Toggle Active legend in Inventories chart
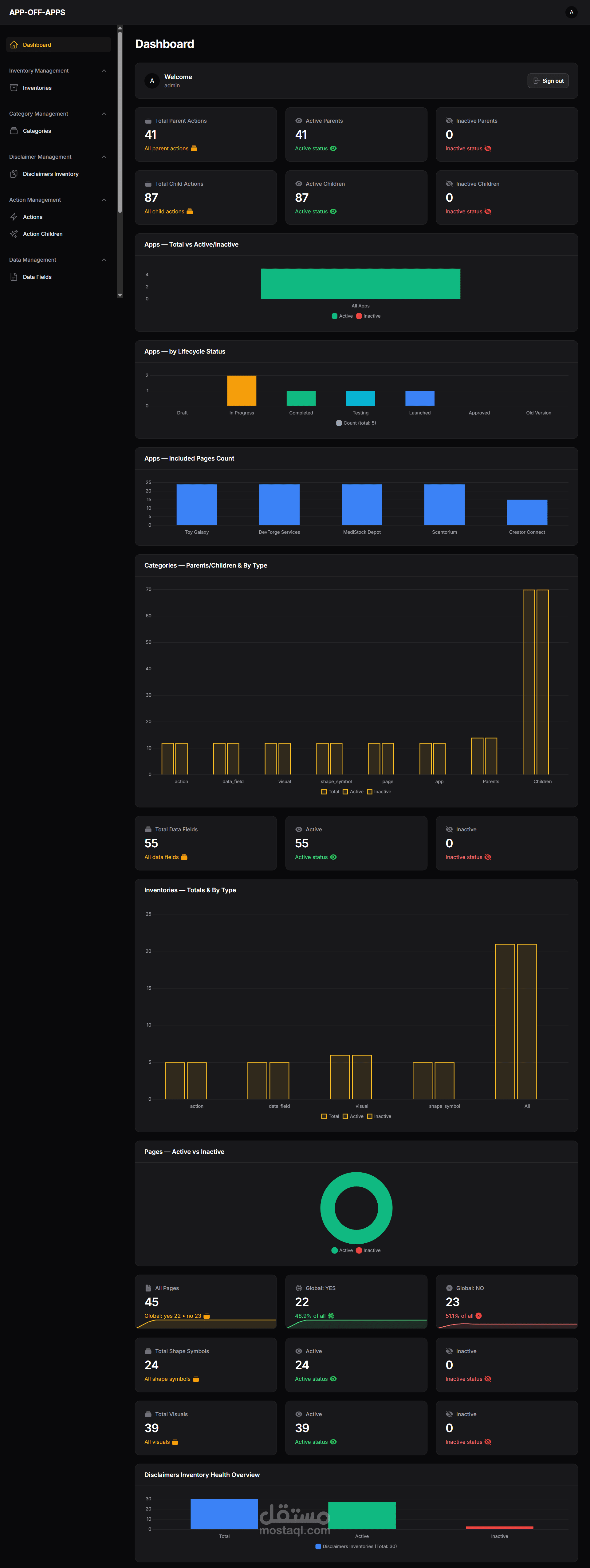 (x=353, y=1116)
